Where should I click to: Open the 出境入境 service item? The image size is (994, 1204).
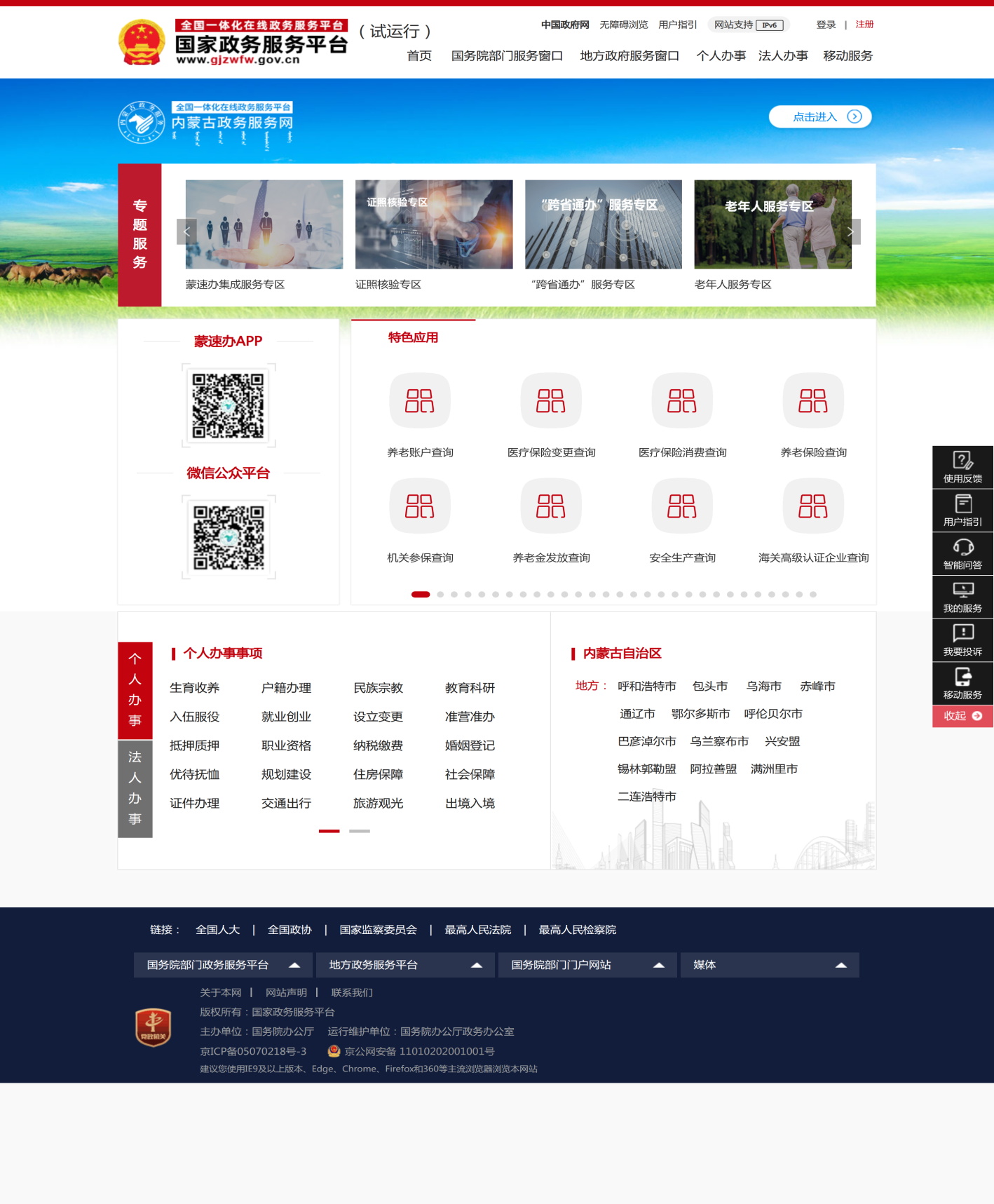(x=470, y=803)
